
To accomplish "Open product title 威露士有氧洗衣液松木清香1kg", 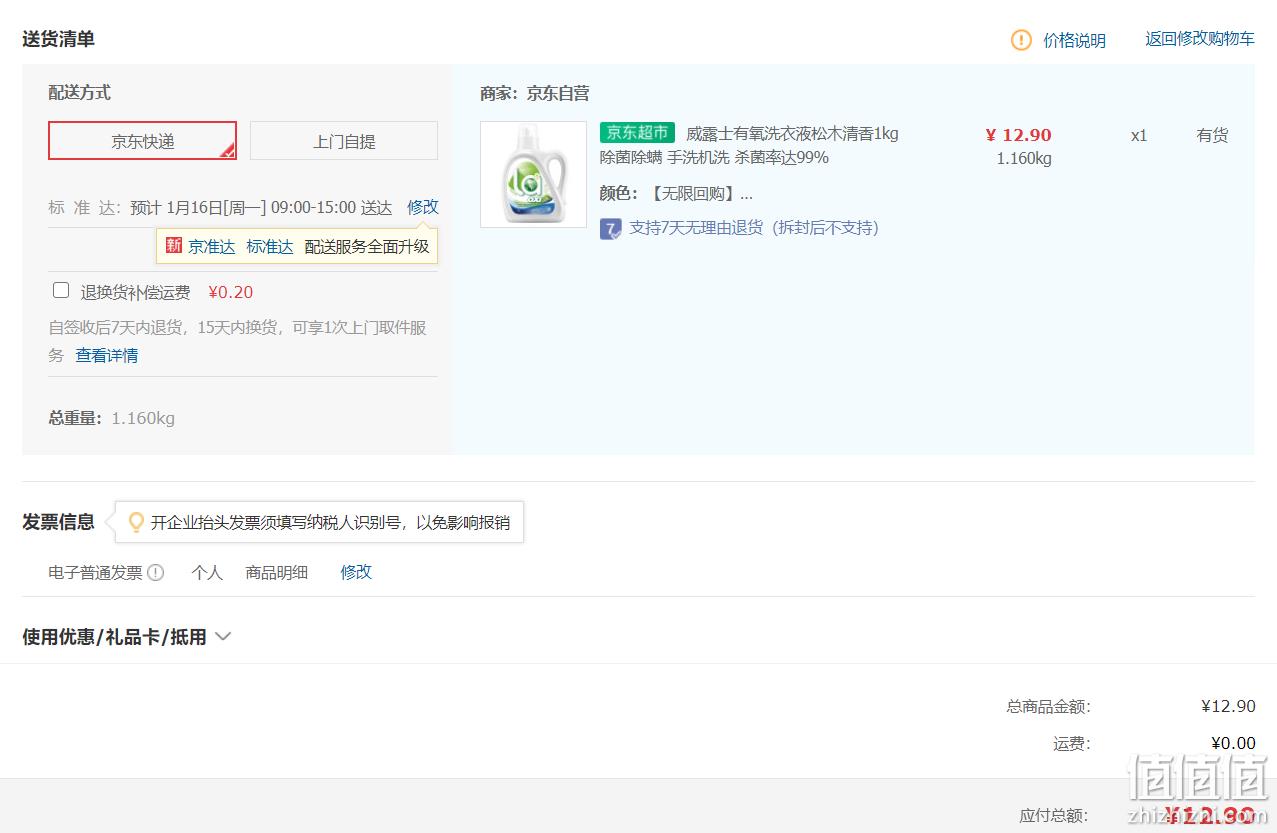I will click(x=792, y=134).
